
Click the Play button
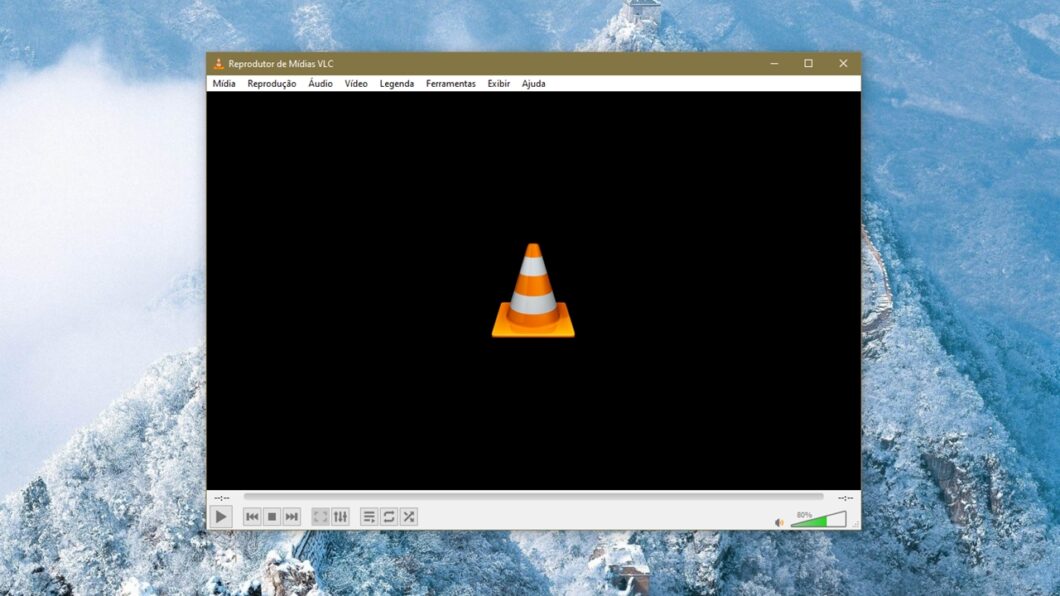pos(222,517)
